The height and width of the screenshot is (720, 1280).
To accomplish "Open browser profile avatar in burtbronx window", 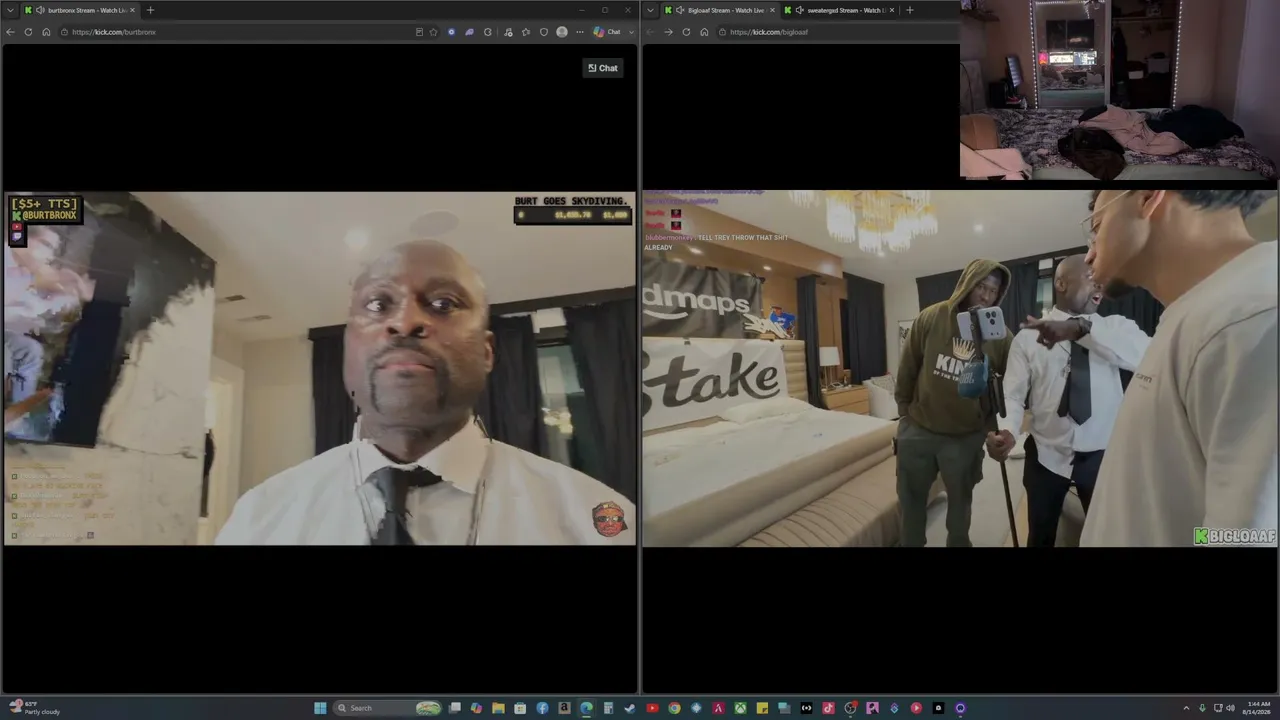I will [562, 32].
